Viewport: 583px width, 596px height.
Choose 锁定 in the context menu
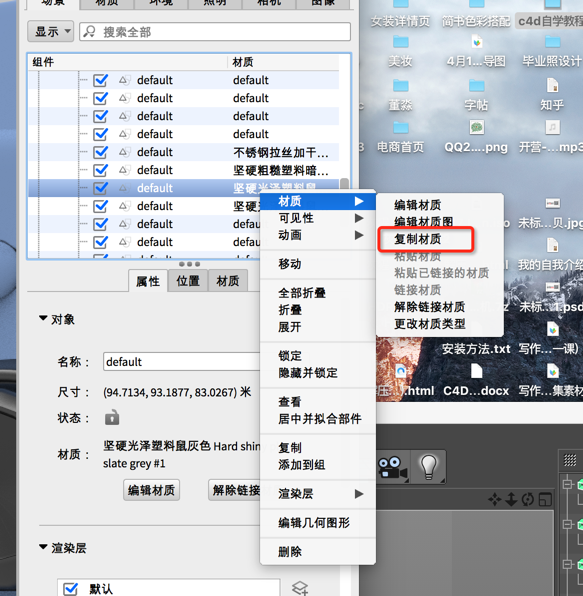tap(290, 356)
